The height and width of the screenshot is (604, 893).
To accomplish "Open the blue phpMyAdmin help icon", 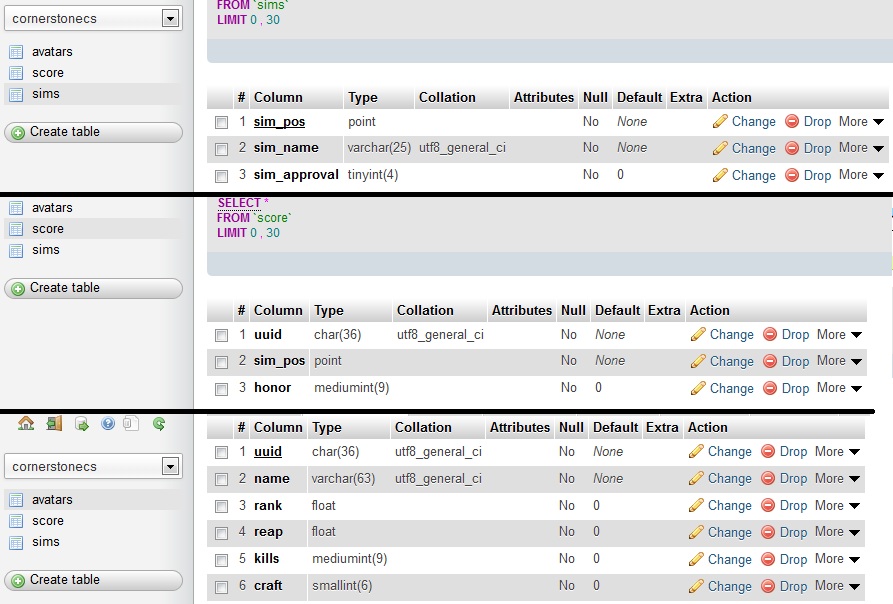I will (x=108, y=424).
